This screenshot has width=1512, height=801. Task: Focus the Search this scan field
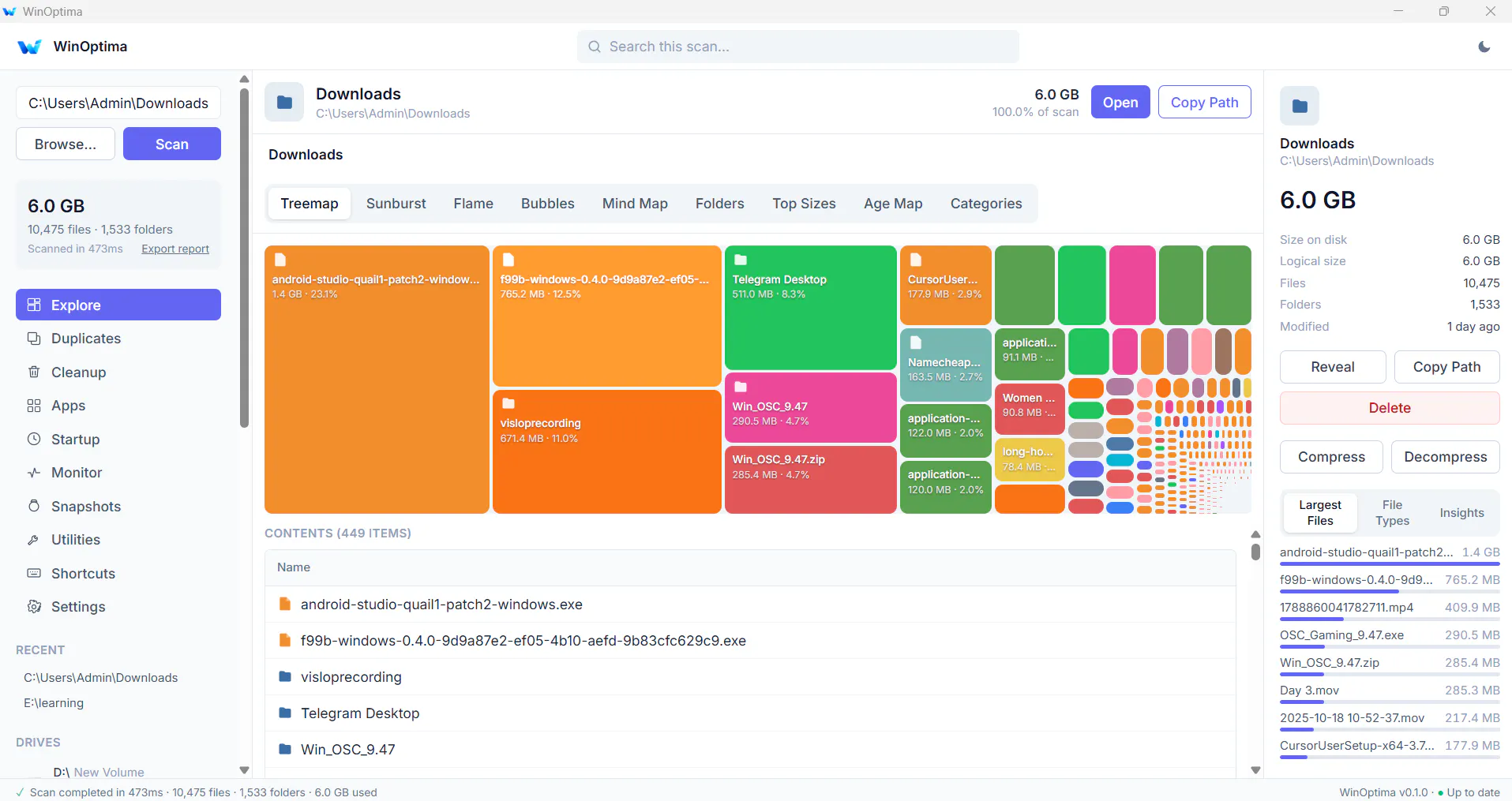[798, 47]
